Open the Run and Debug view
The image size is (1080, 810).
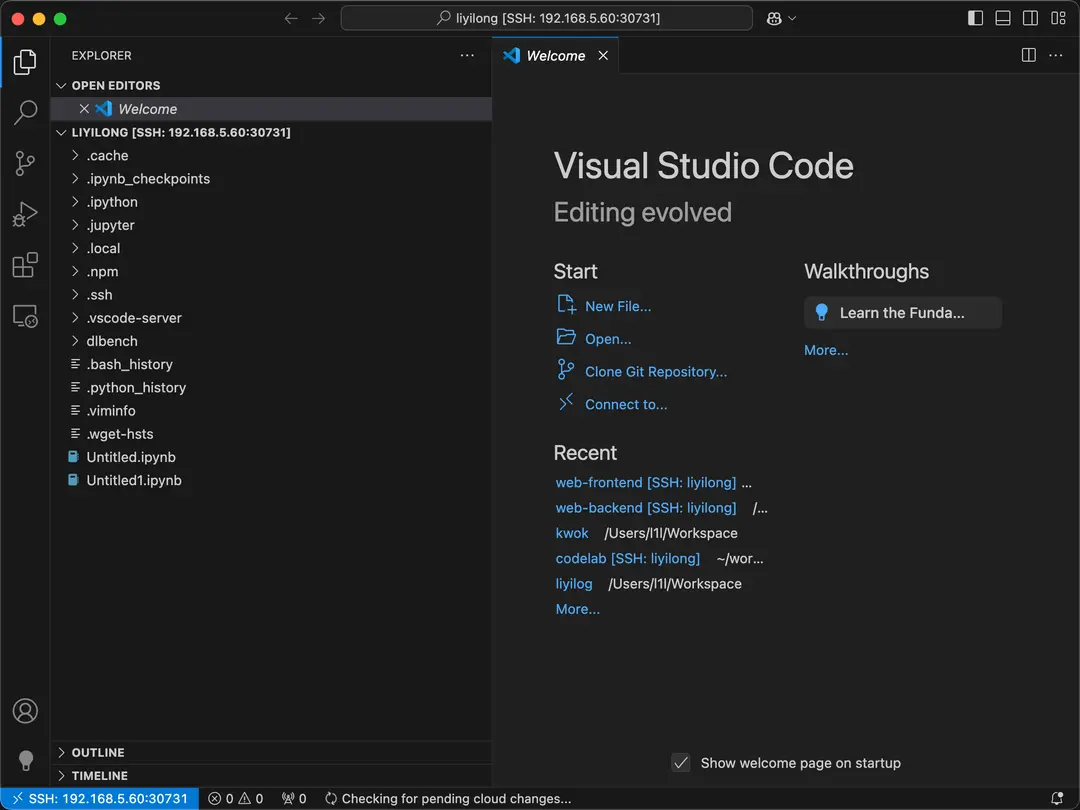click(25, 214)
